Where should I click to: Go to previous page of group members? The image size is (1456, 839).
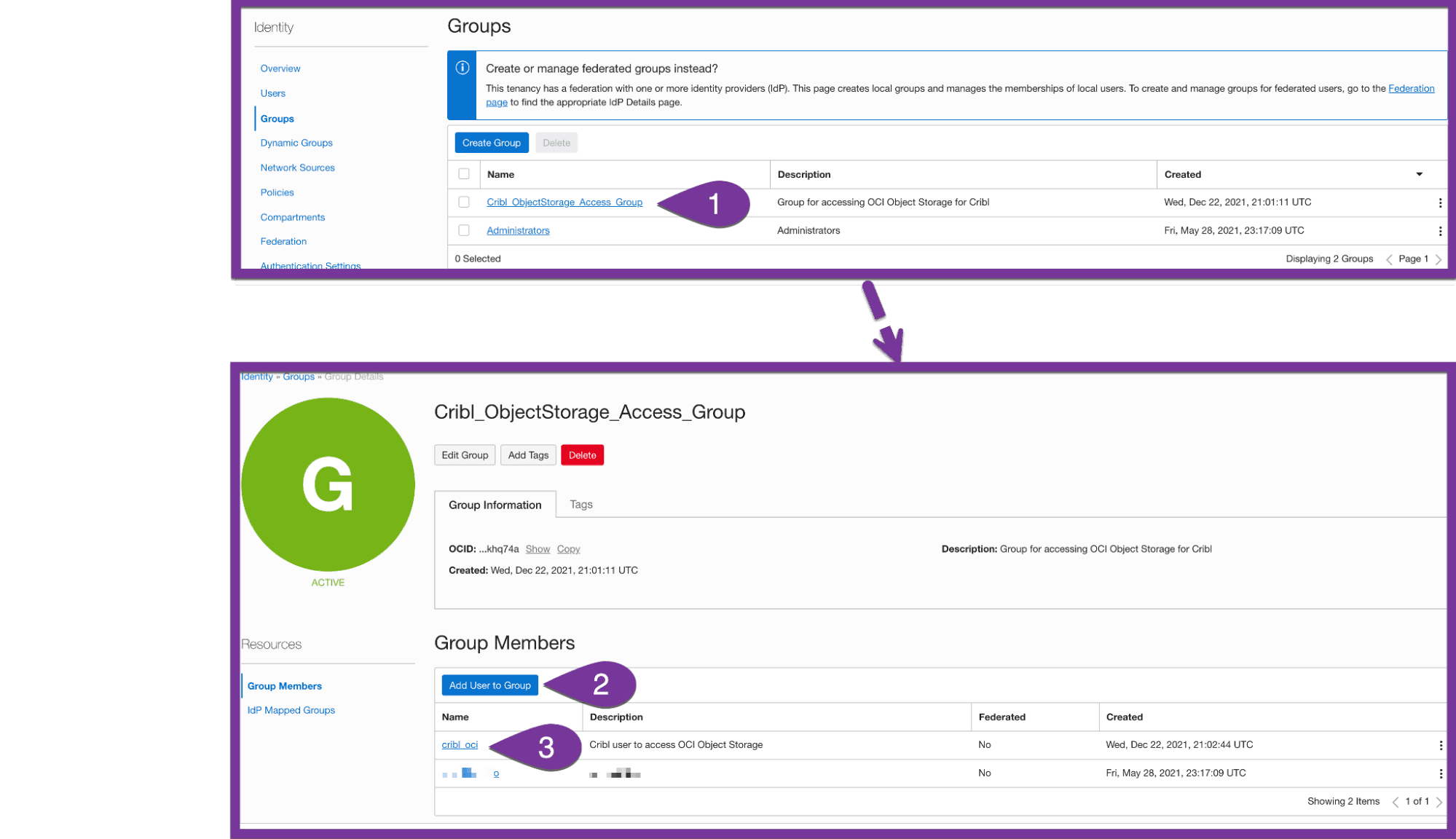1395,802
